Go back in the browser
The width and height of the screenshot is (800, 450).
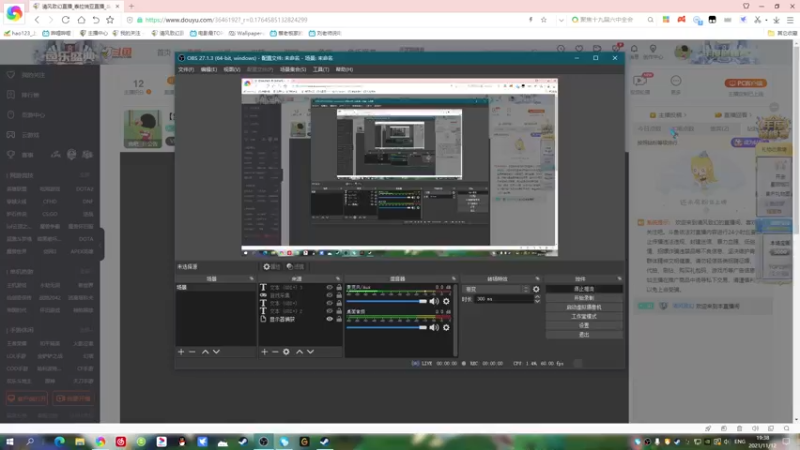pos(37,20)
